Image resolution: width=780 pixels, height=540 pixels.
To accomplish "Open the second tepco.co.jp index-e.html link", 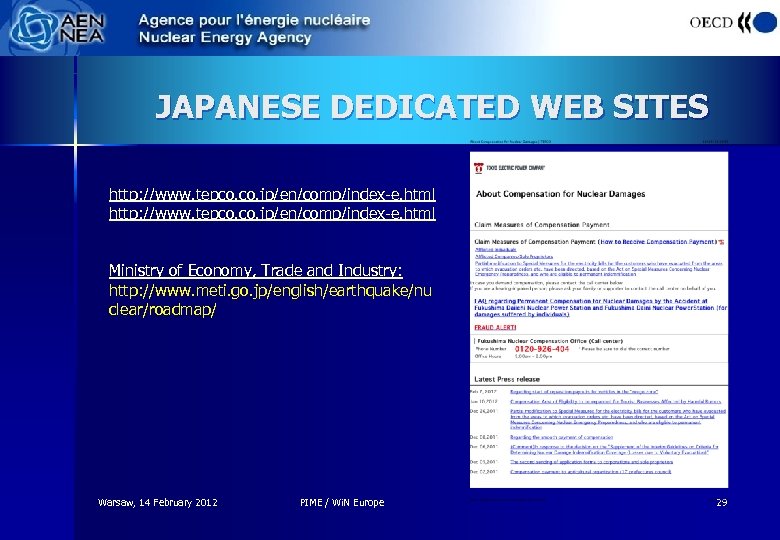I will 272,213.
